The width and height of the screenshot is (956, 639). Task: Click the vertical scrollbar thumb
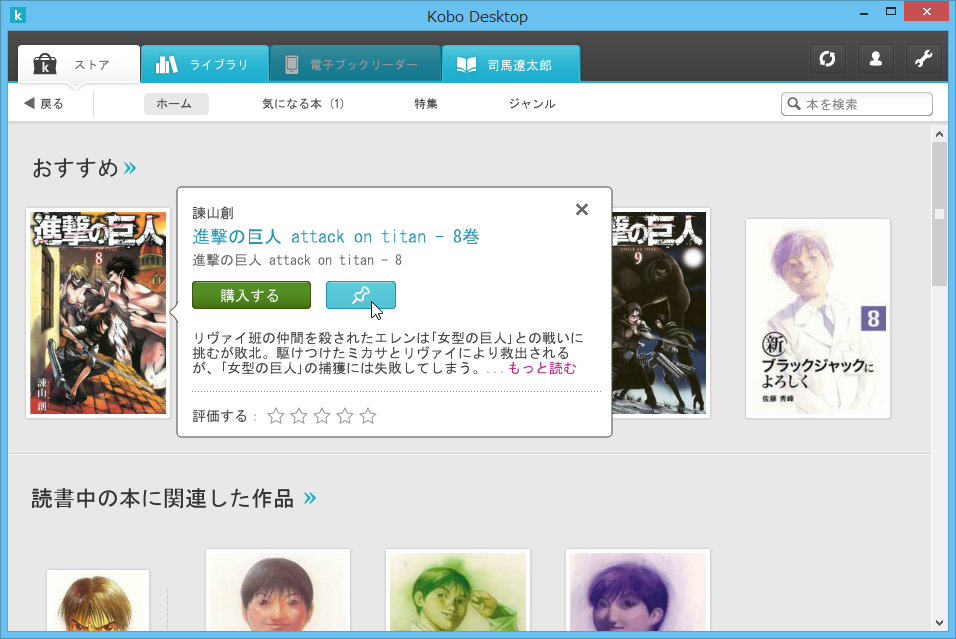[939, 213]
